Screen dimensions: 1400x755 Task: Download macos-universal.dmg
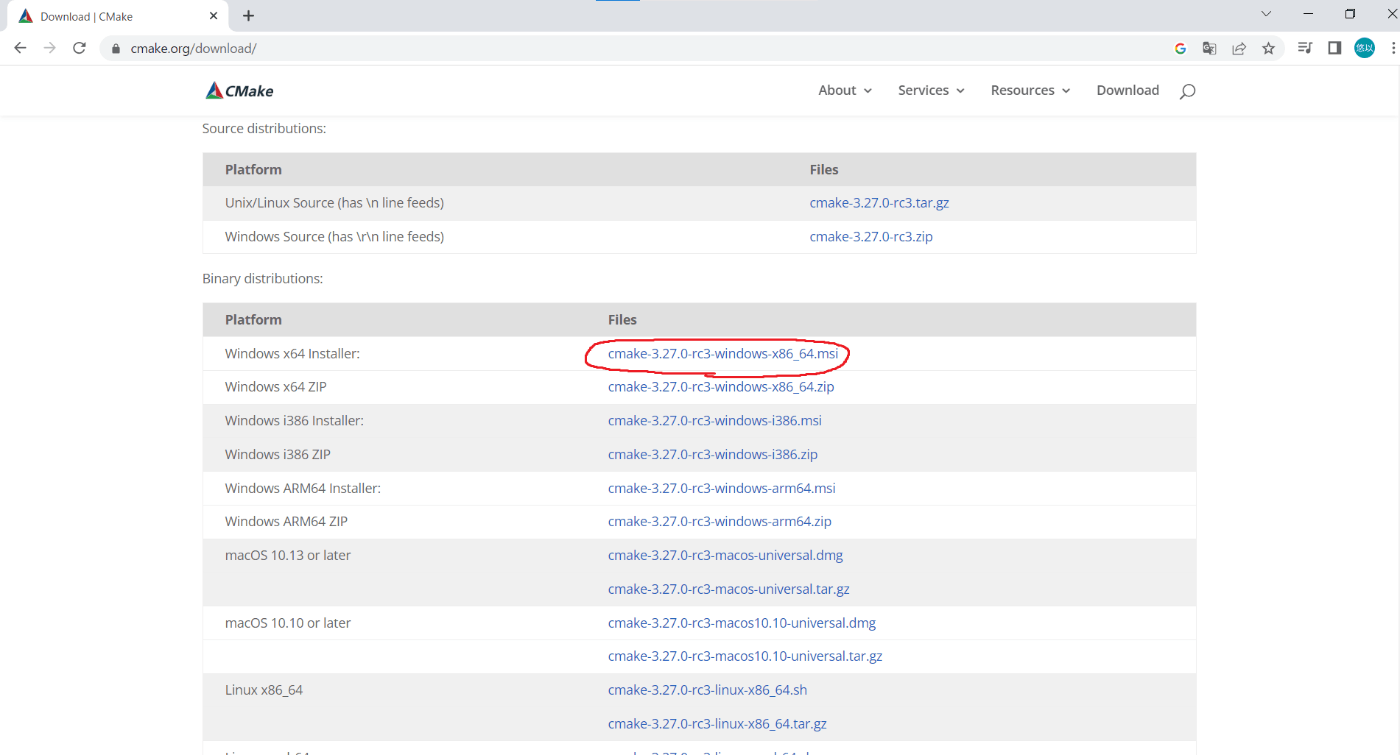coord(726,555)
